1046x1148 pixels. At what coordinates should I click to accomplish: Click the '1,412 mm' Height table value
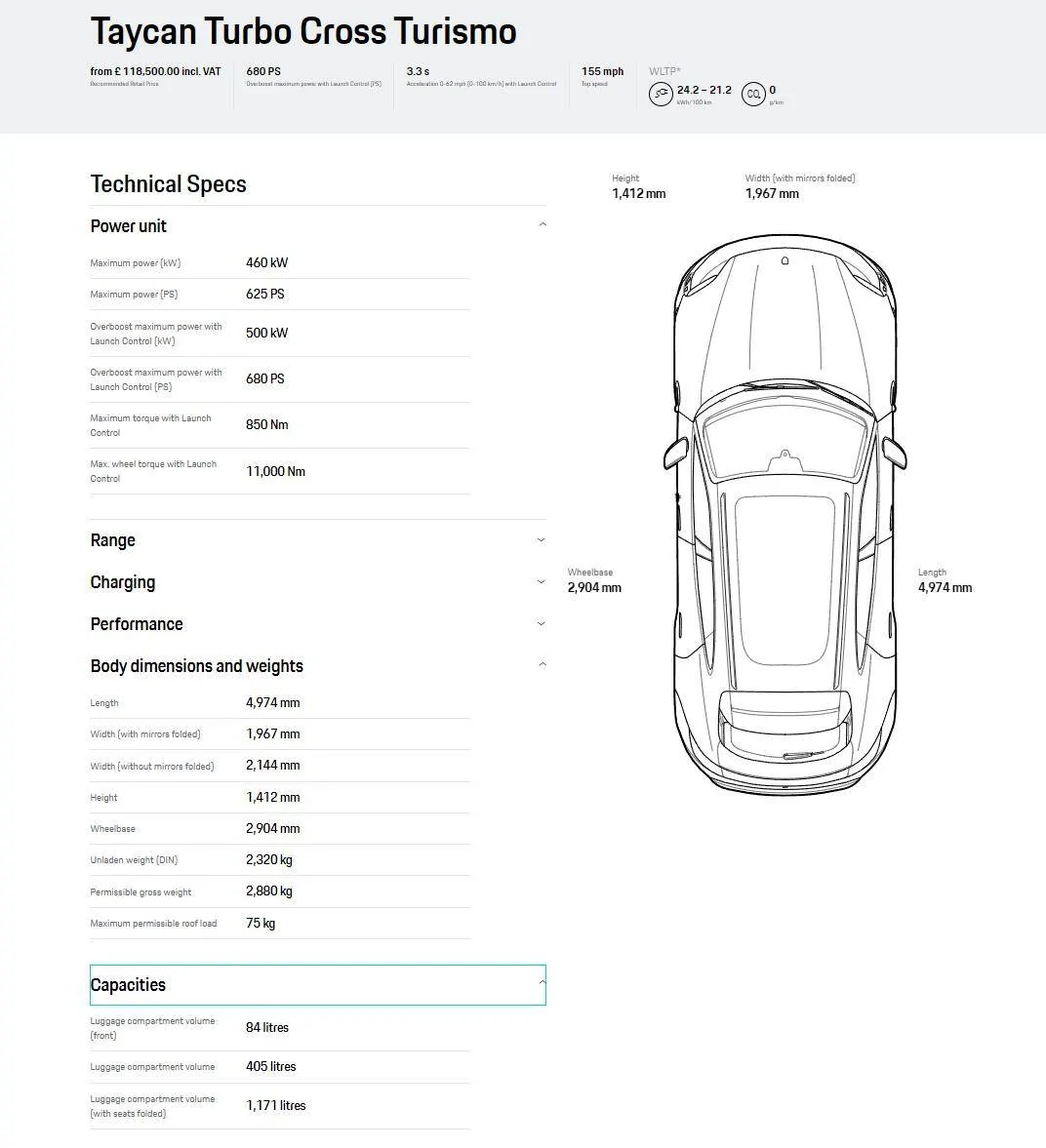click(x=272, y=797)
